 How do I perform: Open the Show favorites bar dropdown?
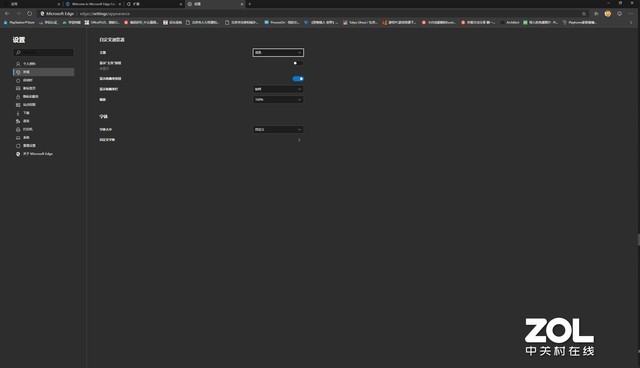coord(278,89)
